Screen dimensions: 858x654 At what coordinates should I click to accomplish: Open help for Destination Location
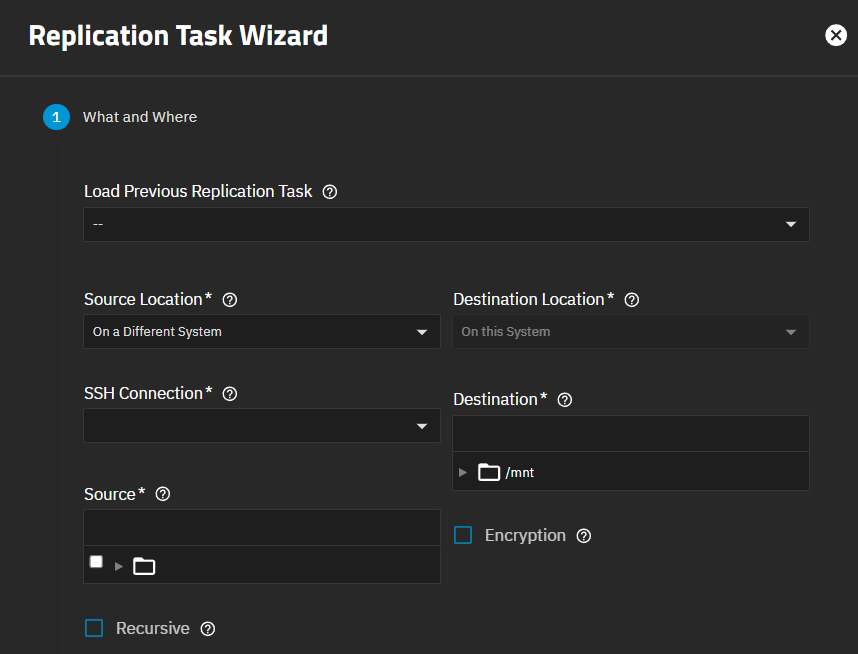click(632, 299)
